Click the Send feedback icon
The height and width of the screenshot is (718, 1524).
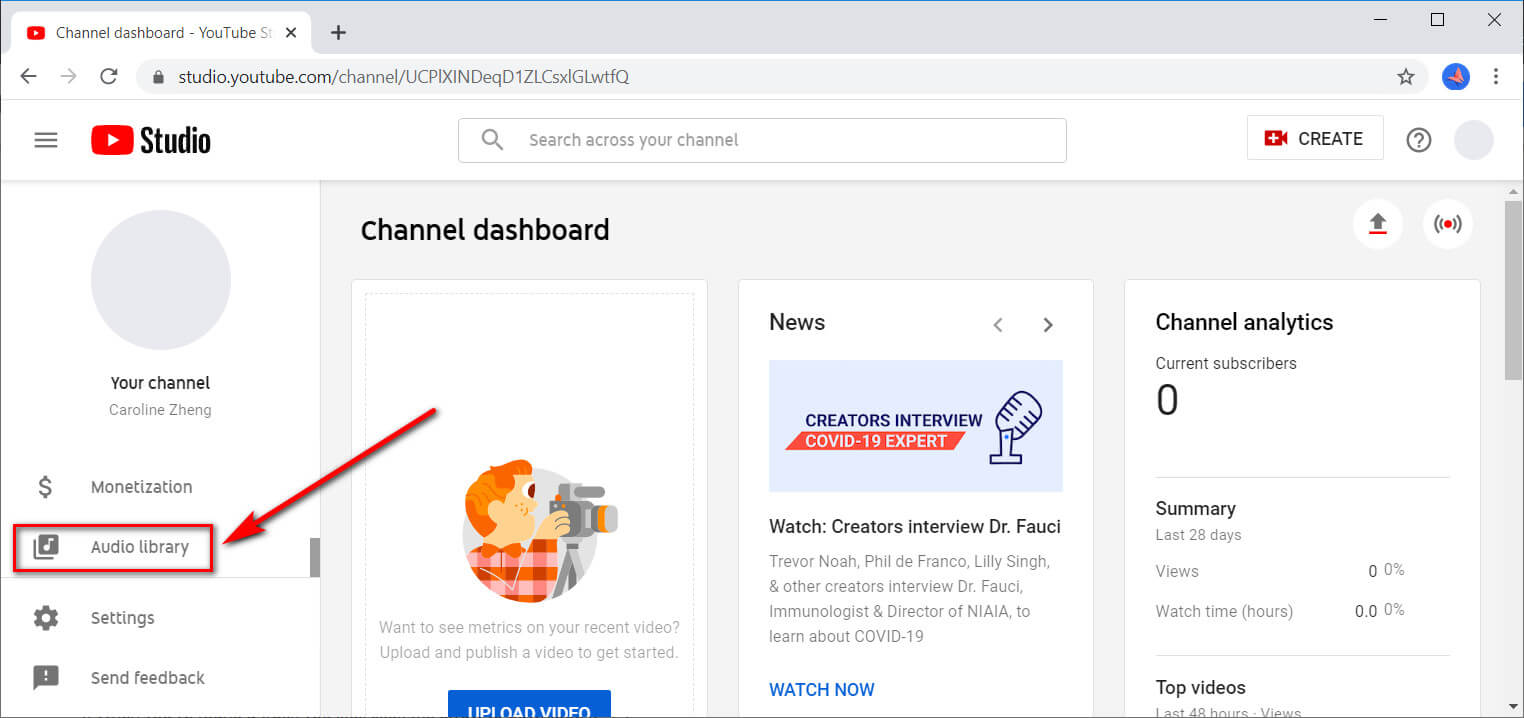(x=45, y=677)
